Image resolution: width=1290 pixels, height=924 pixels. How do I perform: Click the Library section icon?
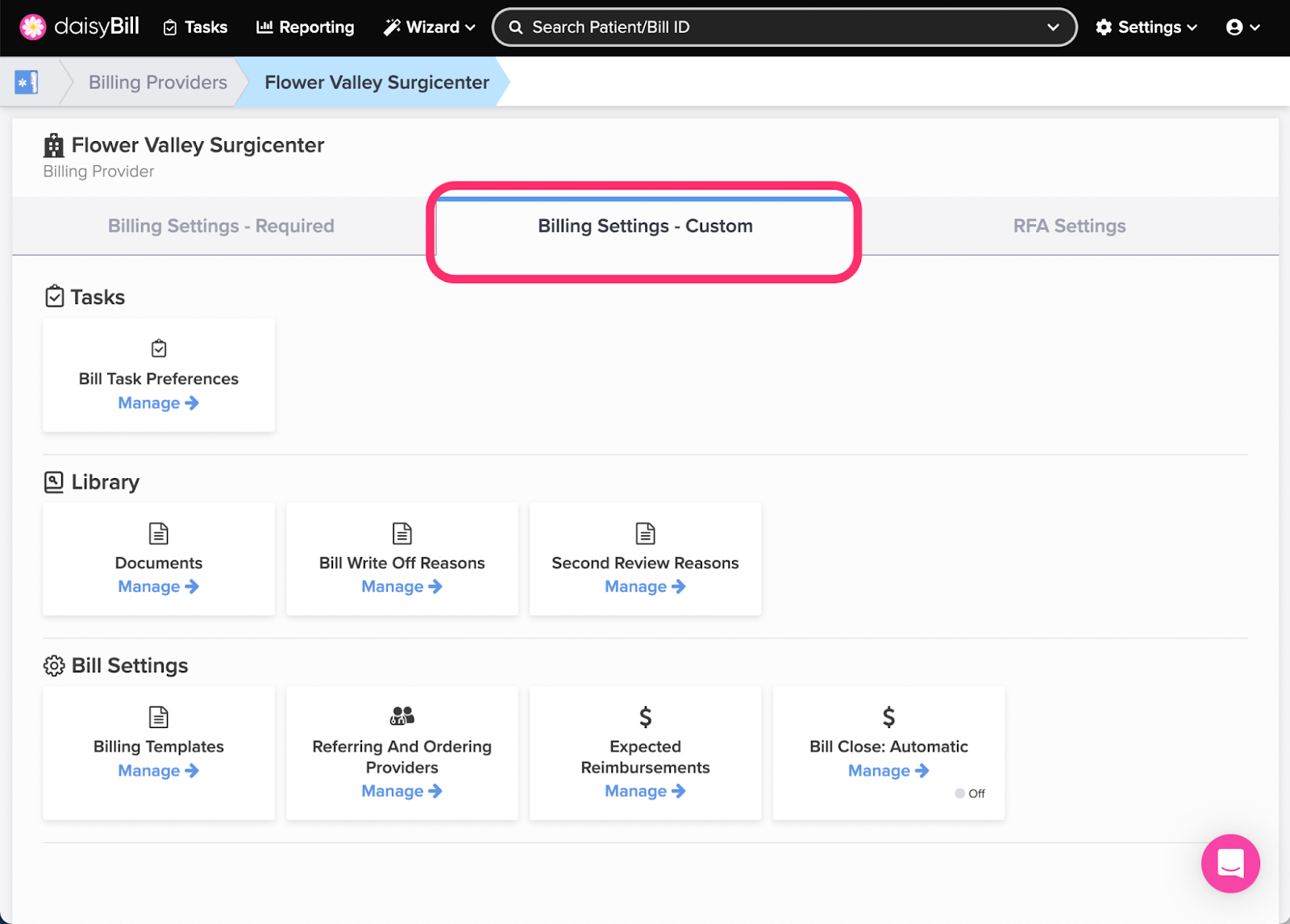point(54,482)
